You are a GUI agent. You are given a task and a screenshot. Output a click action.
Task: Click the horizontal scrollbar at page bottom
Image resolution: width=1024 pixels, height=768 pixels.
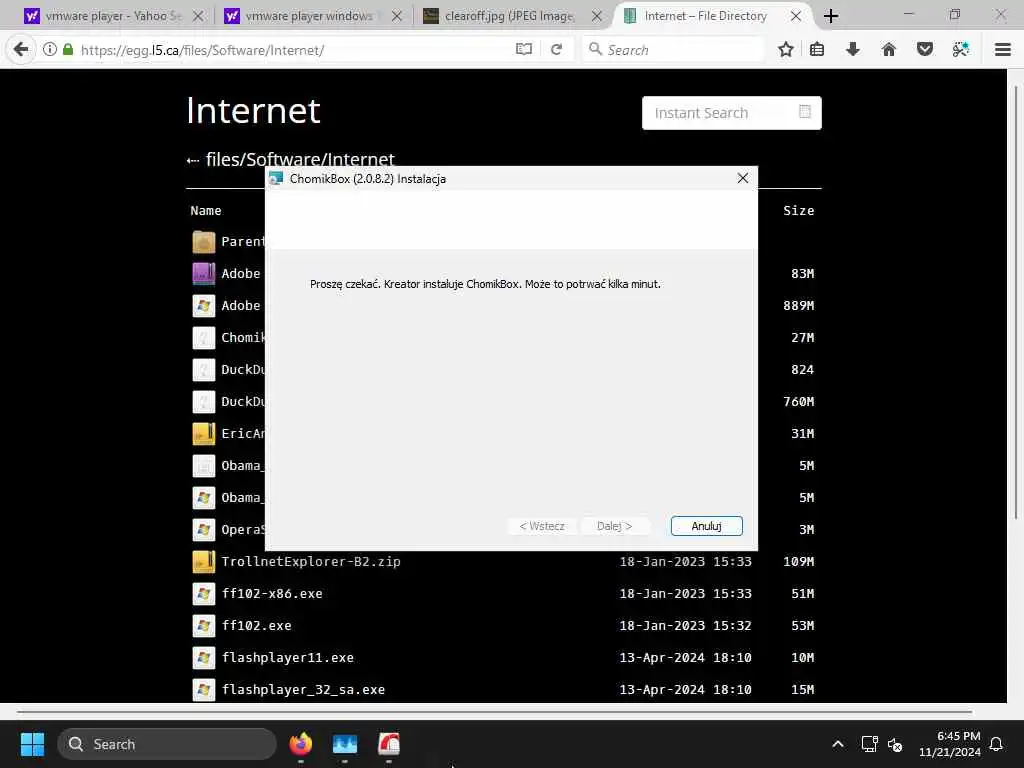494,711
